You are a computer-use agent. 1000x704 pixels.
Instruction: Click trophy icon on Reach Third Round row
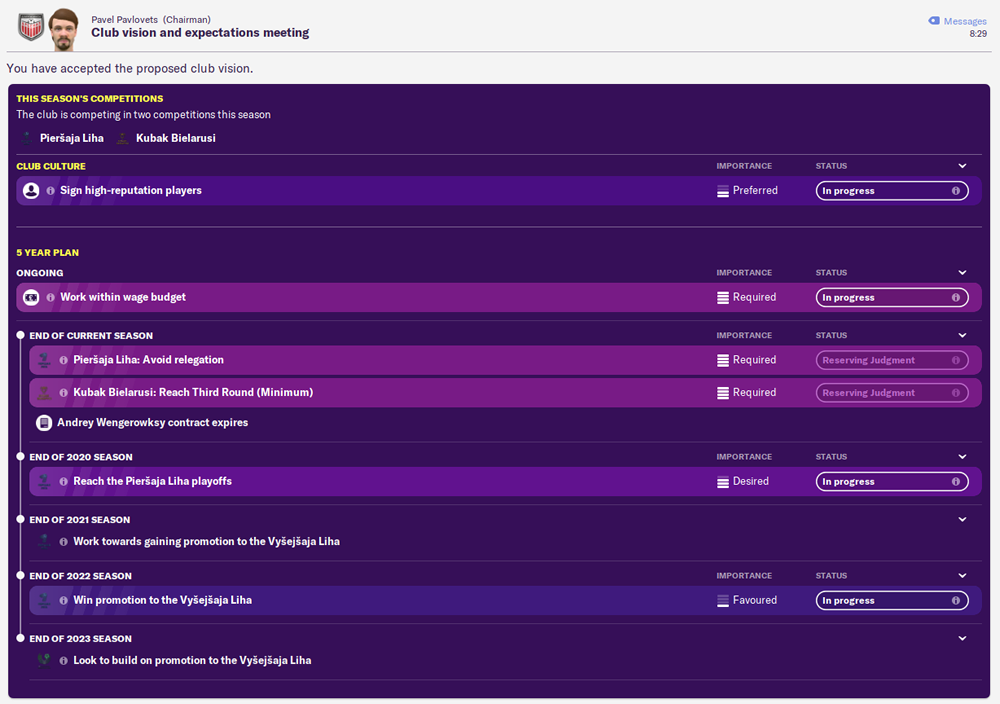point(44,393)
